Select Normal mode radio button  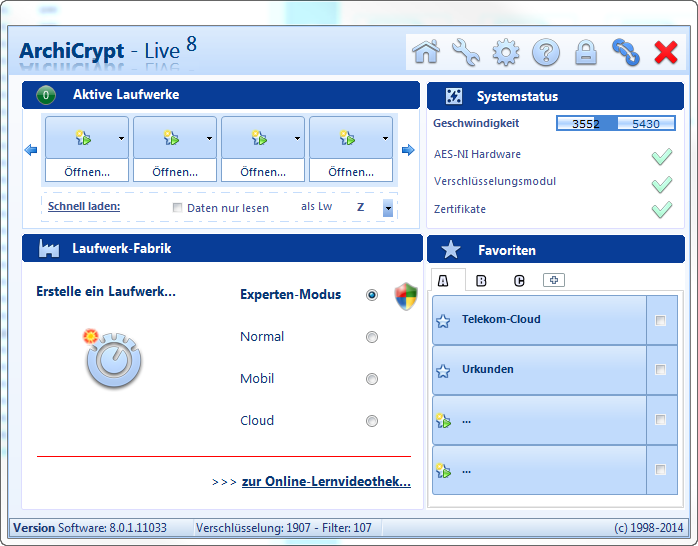point(372,337)
